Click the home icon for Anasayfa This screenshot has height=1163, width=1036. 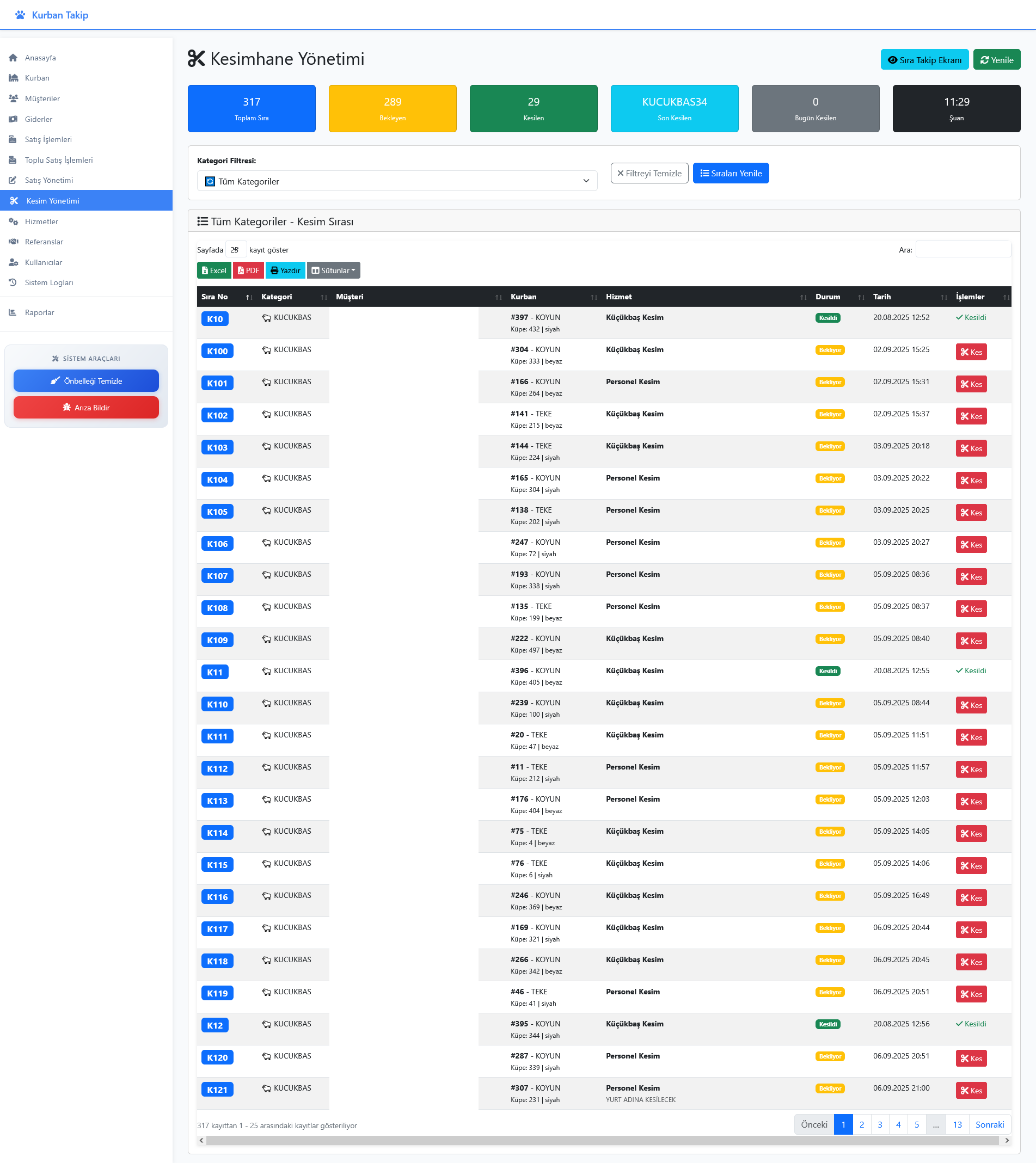(x=13, y=58)
